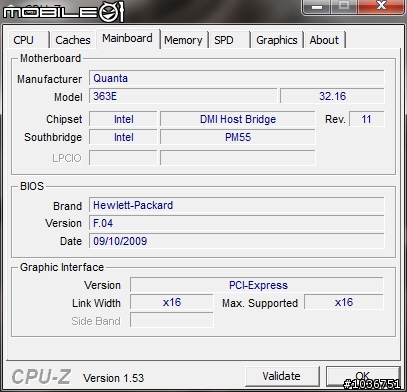Click the model revision value 32.16
The image size is (407, 392).
332,96
